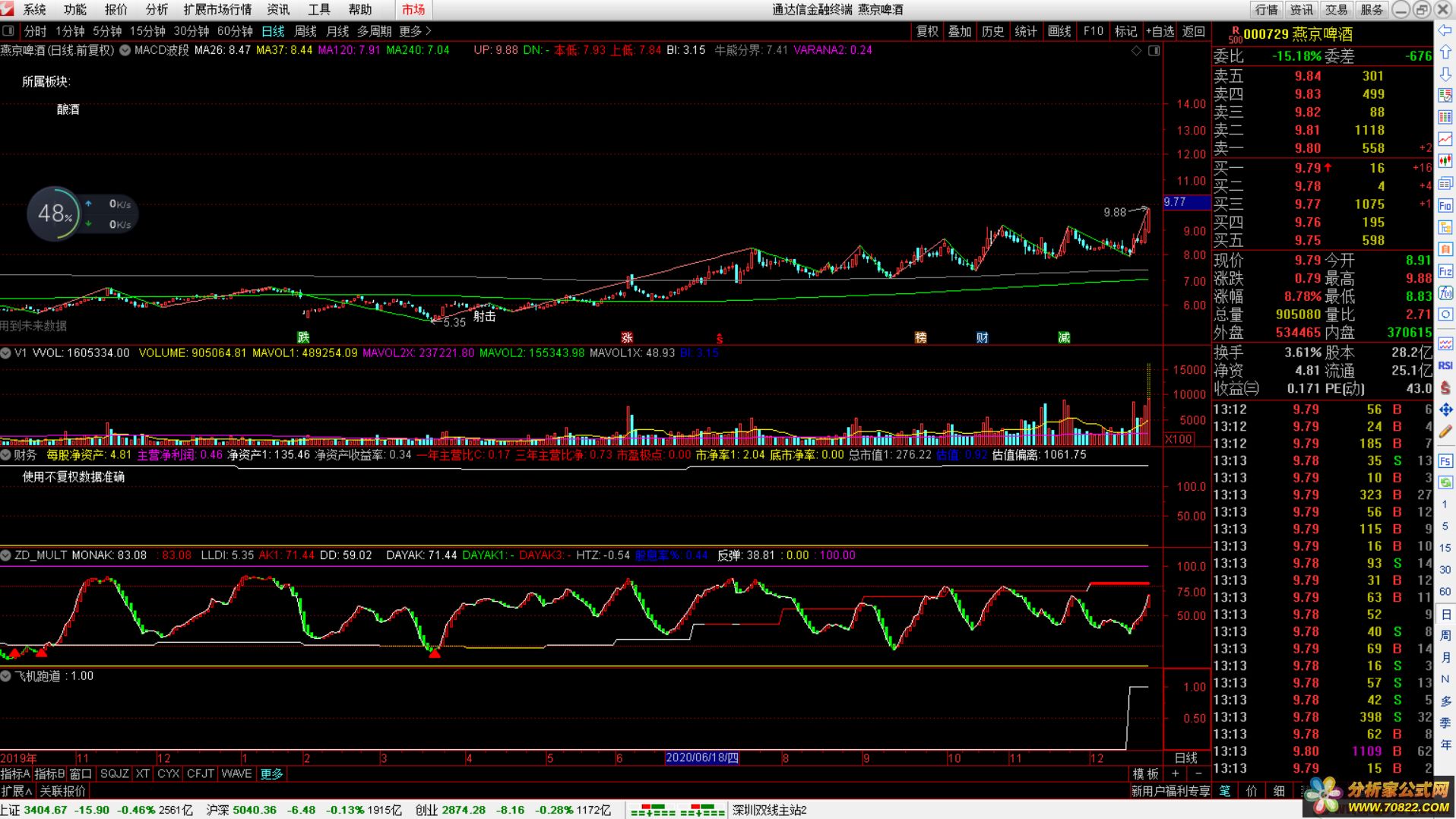Click the down arrow icon in right sidebar
1456x819 pixels.
pos(1445,74)
